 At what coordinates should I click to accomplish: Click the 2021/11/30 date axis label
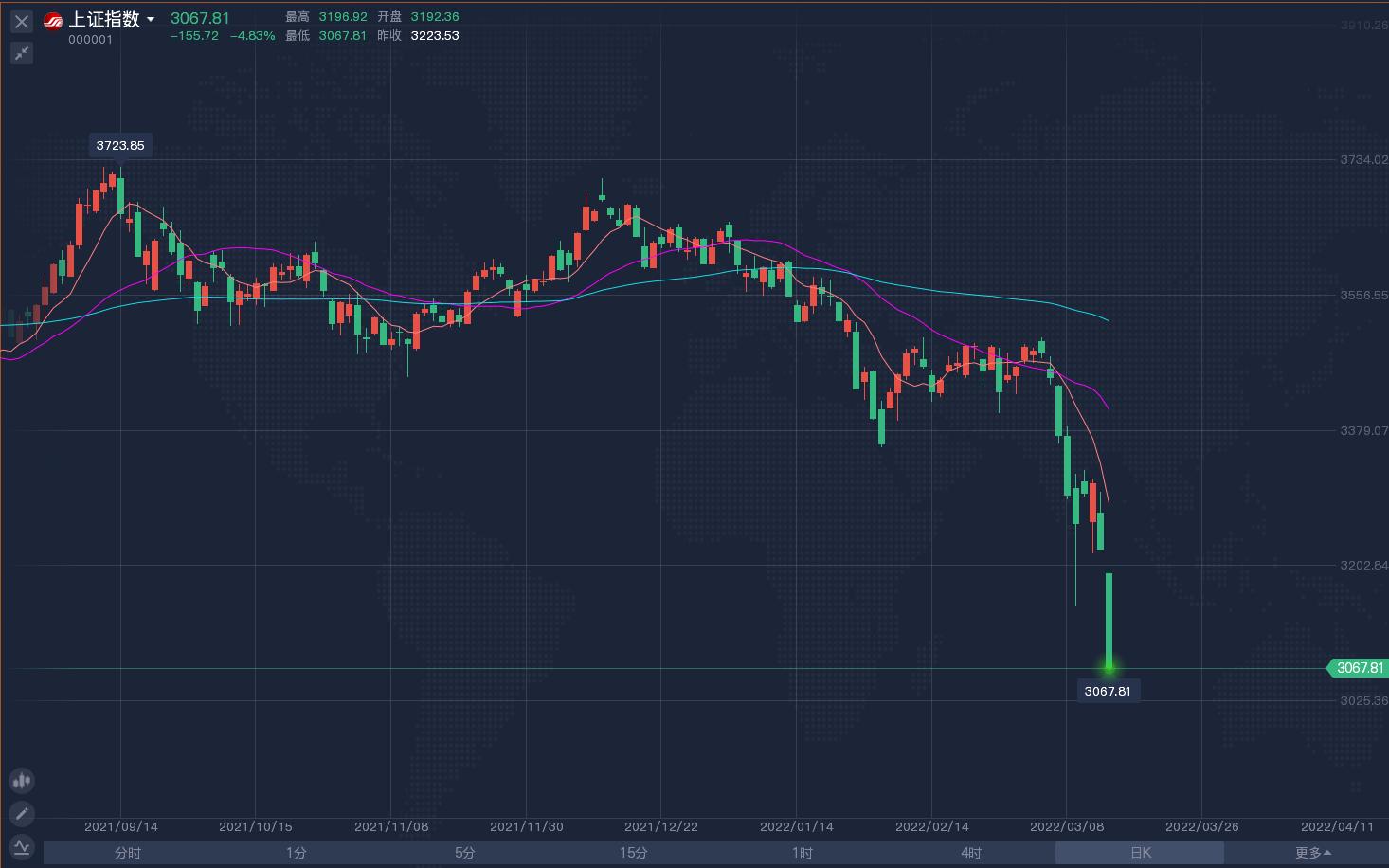(526, 826)
